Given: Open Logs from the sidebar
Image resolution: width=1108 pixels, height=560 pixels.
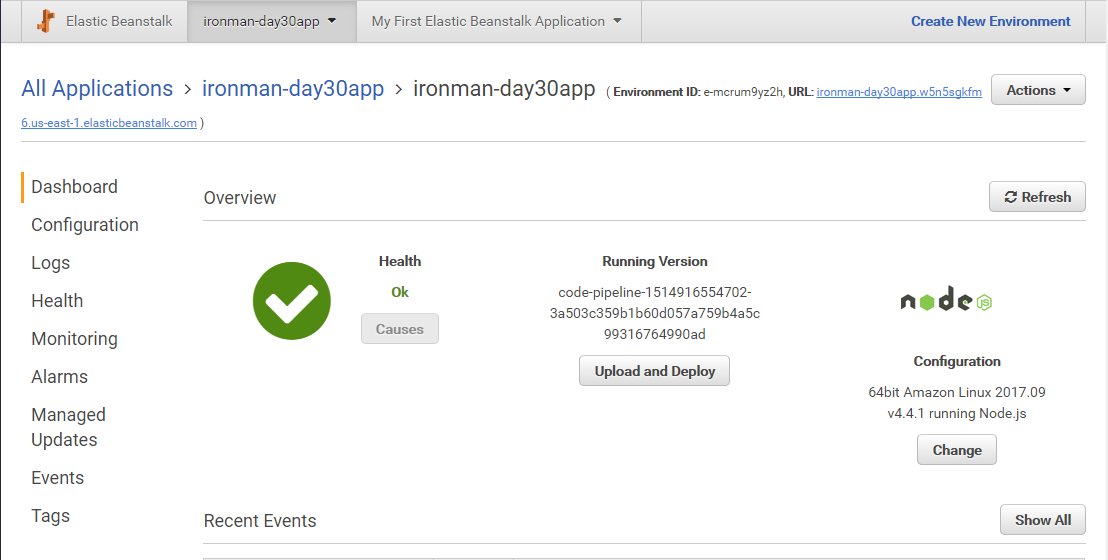Looking at the screenshot, I should tap(51, 263).
